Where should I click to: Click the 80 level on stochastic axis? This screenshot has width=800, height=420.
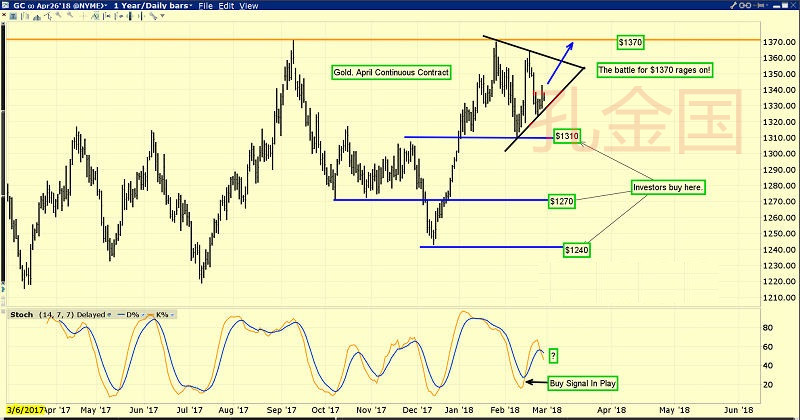pos(767,328)
